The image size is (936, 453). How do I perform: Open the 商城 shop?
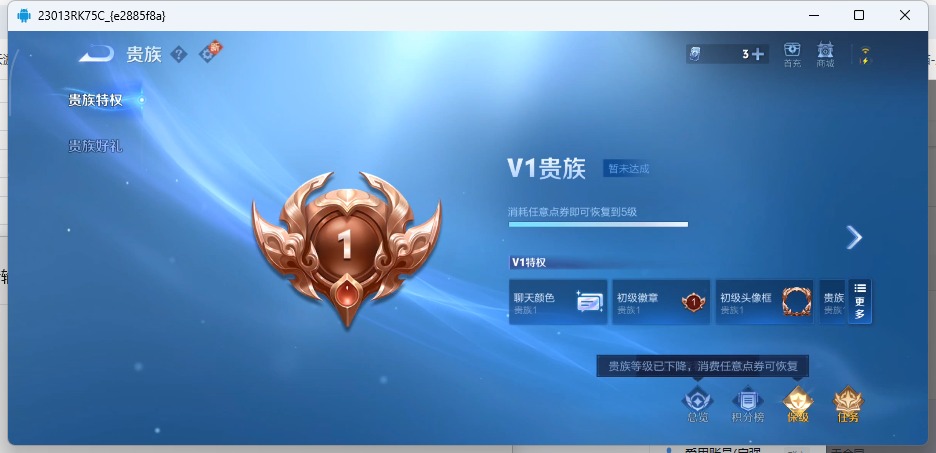click(825, 54)
